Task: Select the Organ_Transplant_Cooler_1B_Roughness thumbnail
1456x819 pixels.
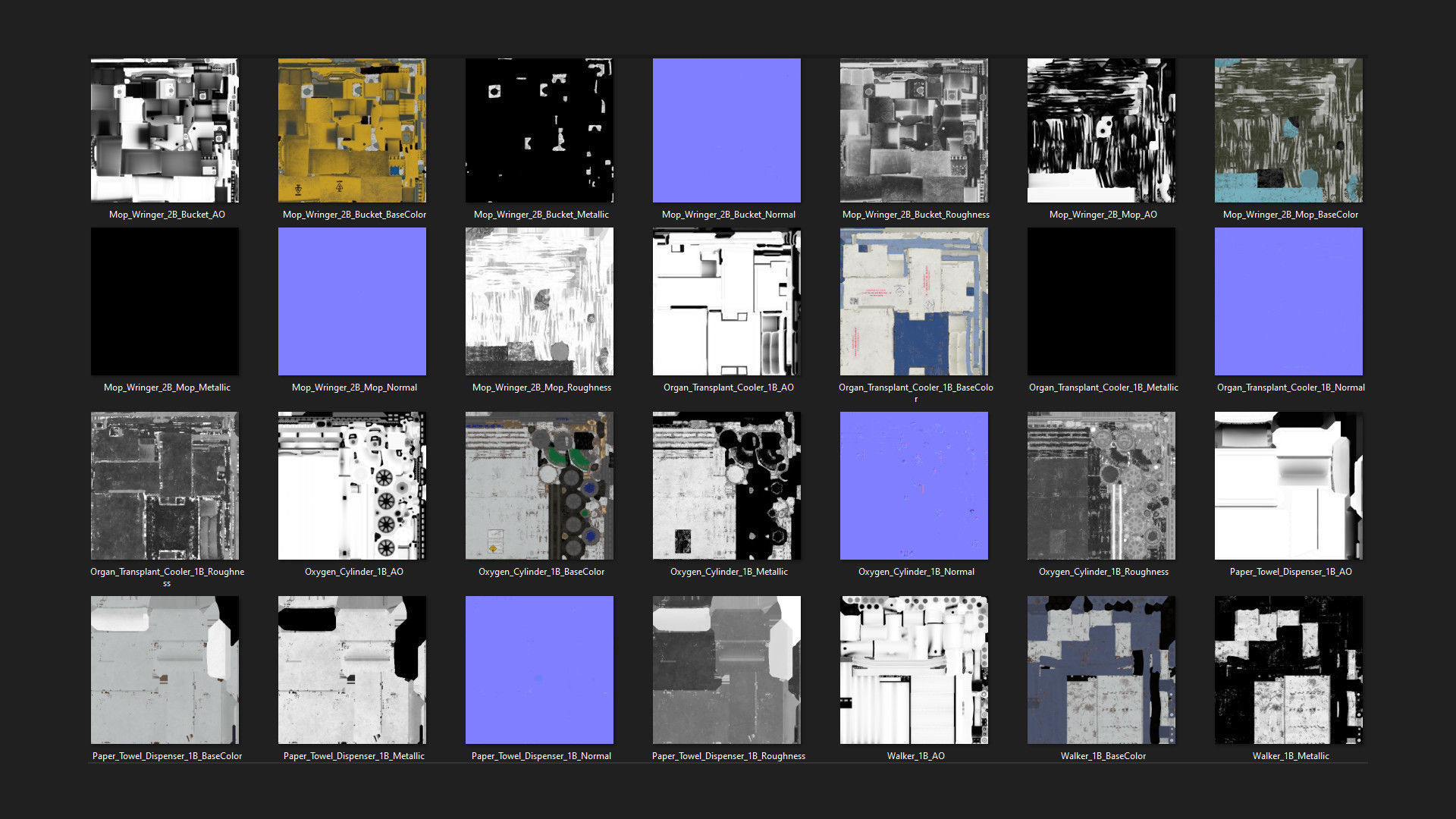Action: pos(165,485)
